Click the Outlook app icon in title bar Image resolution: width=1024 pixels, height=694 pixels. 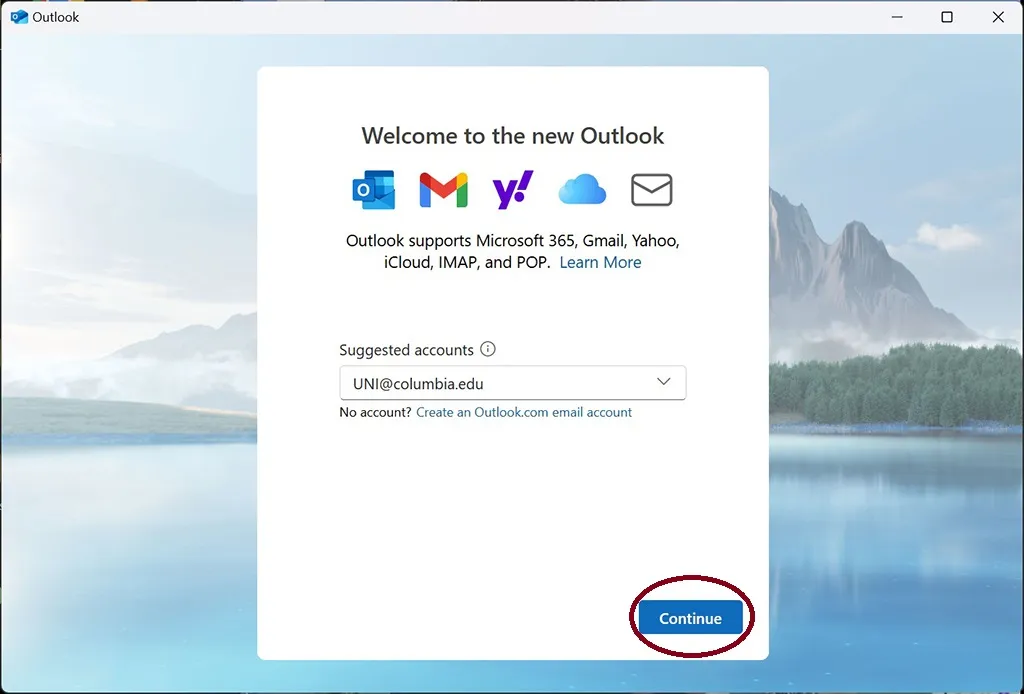click(x=19, y=17)
